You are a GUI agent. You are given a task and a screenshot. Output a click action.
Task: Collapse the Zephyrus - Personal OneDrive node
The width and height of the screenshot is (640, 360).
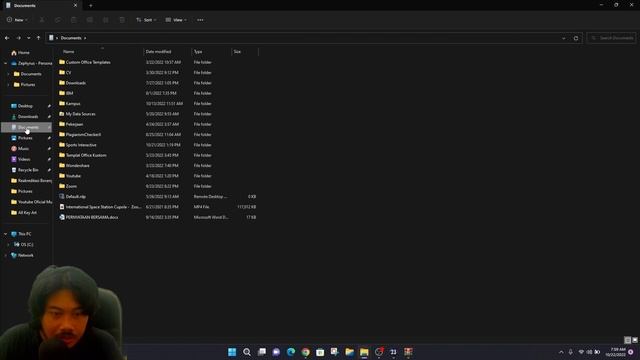click(x=5, y=63)
